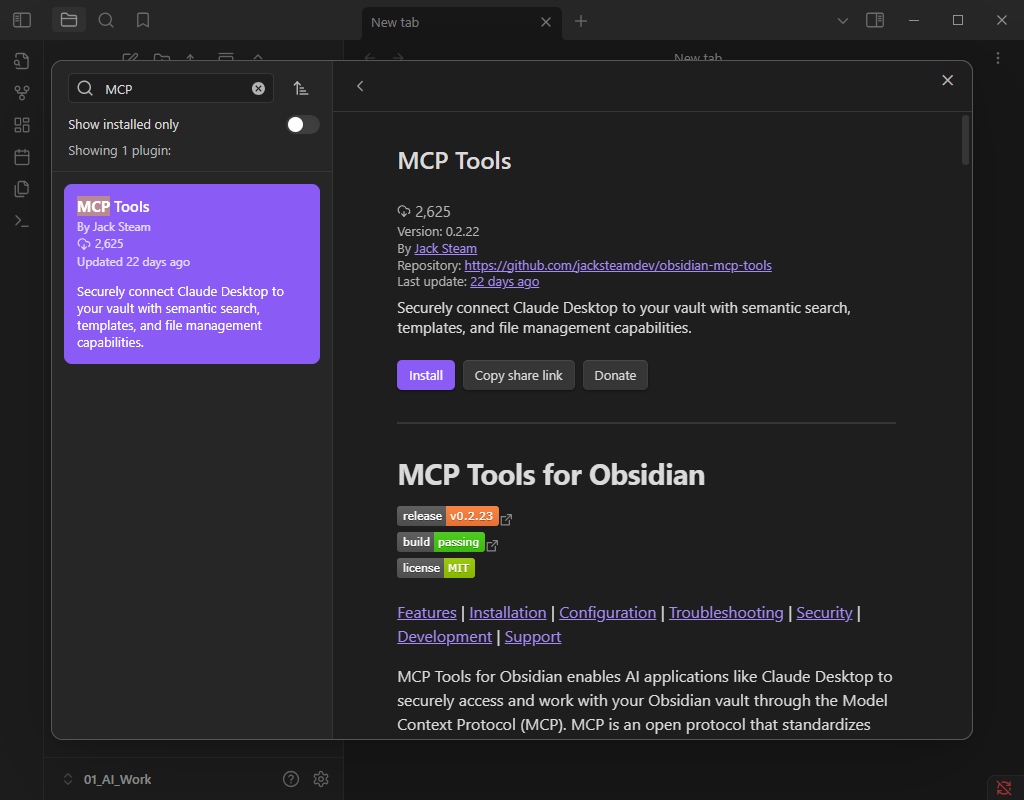Image resolution: width=1024 pixels, height=800 pixels.
Task: Select the MCP Tools plugin card
Action: point(192,274)
